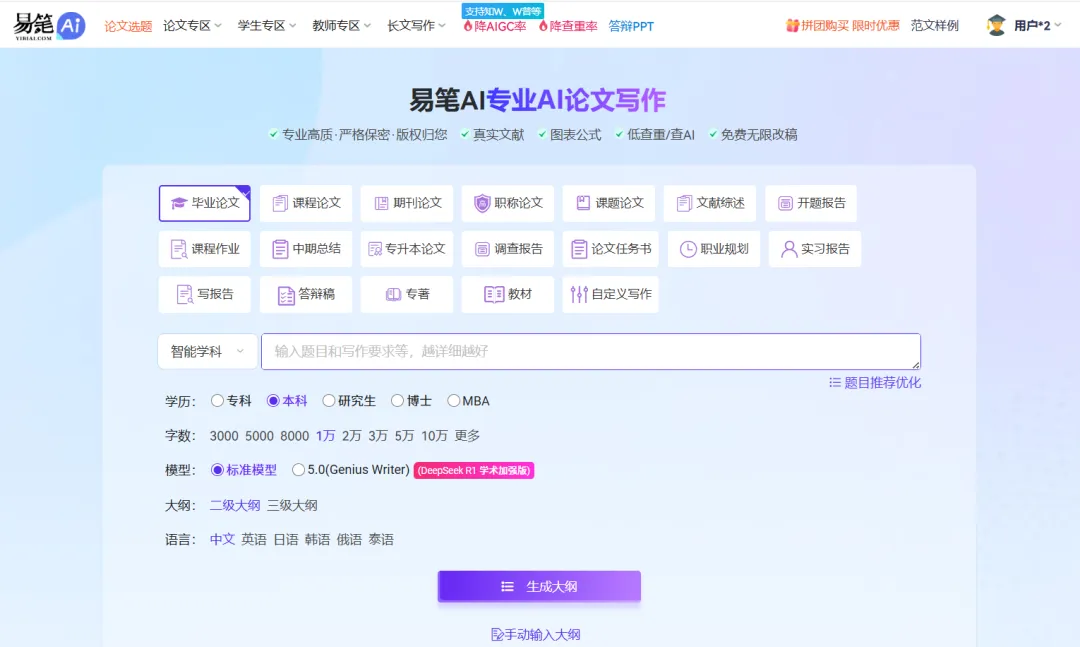Click the flame icon beside 降AIGC率
This screenshot has width=1080, height=647.
[x=468, y=26]
